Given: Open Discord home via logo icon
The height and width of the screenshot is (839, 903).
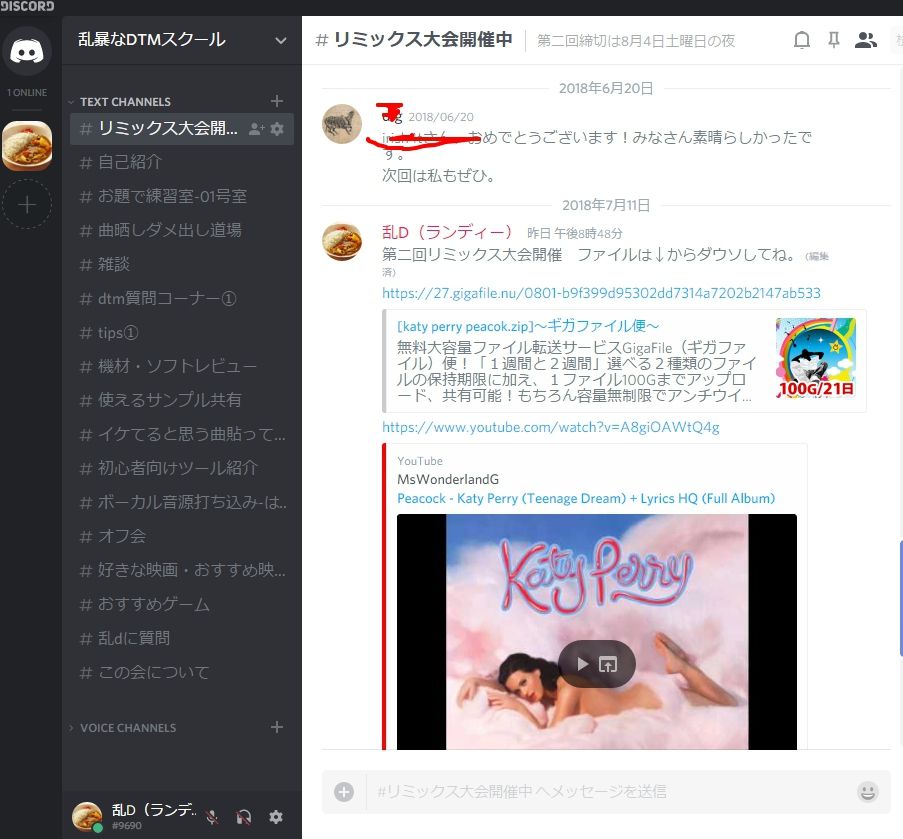Looking at the screenshot, I should [x=26, y=51].
